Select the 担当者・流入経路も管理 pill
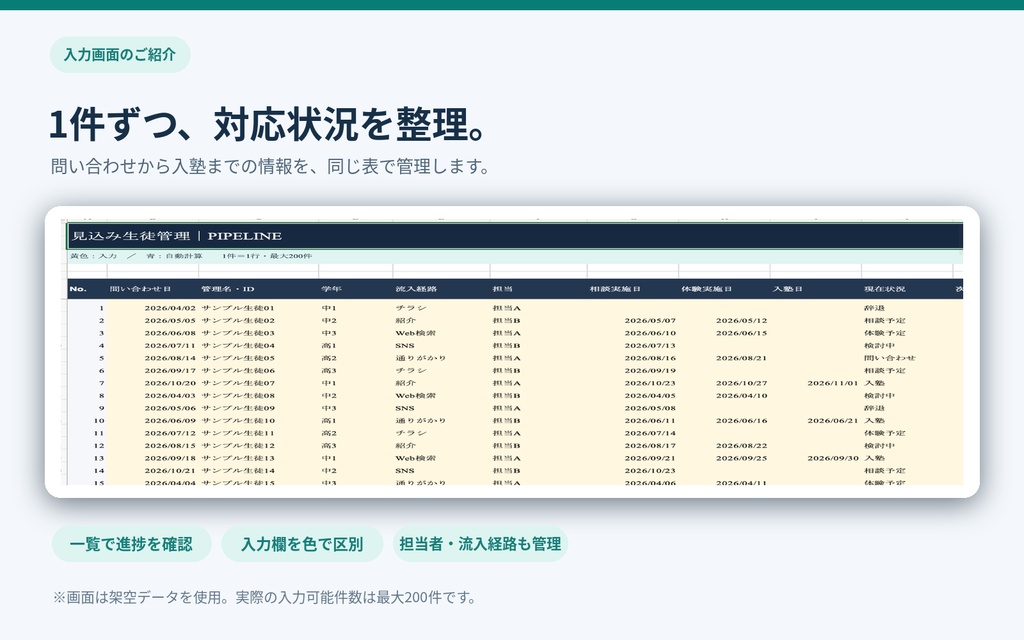 [480, 544]
